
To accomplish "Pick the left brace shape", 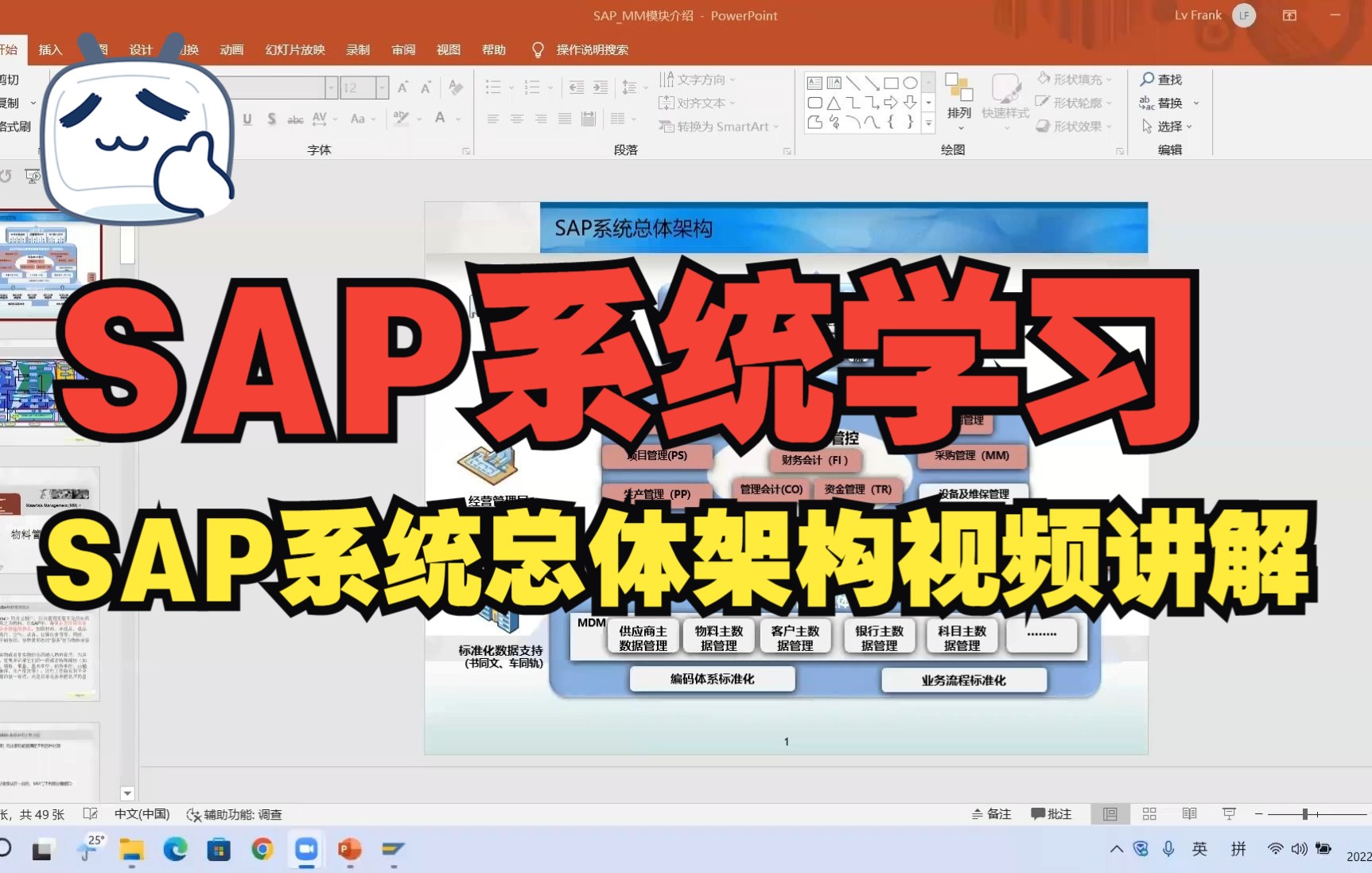I will [x=892, y=123].
